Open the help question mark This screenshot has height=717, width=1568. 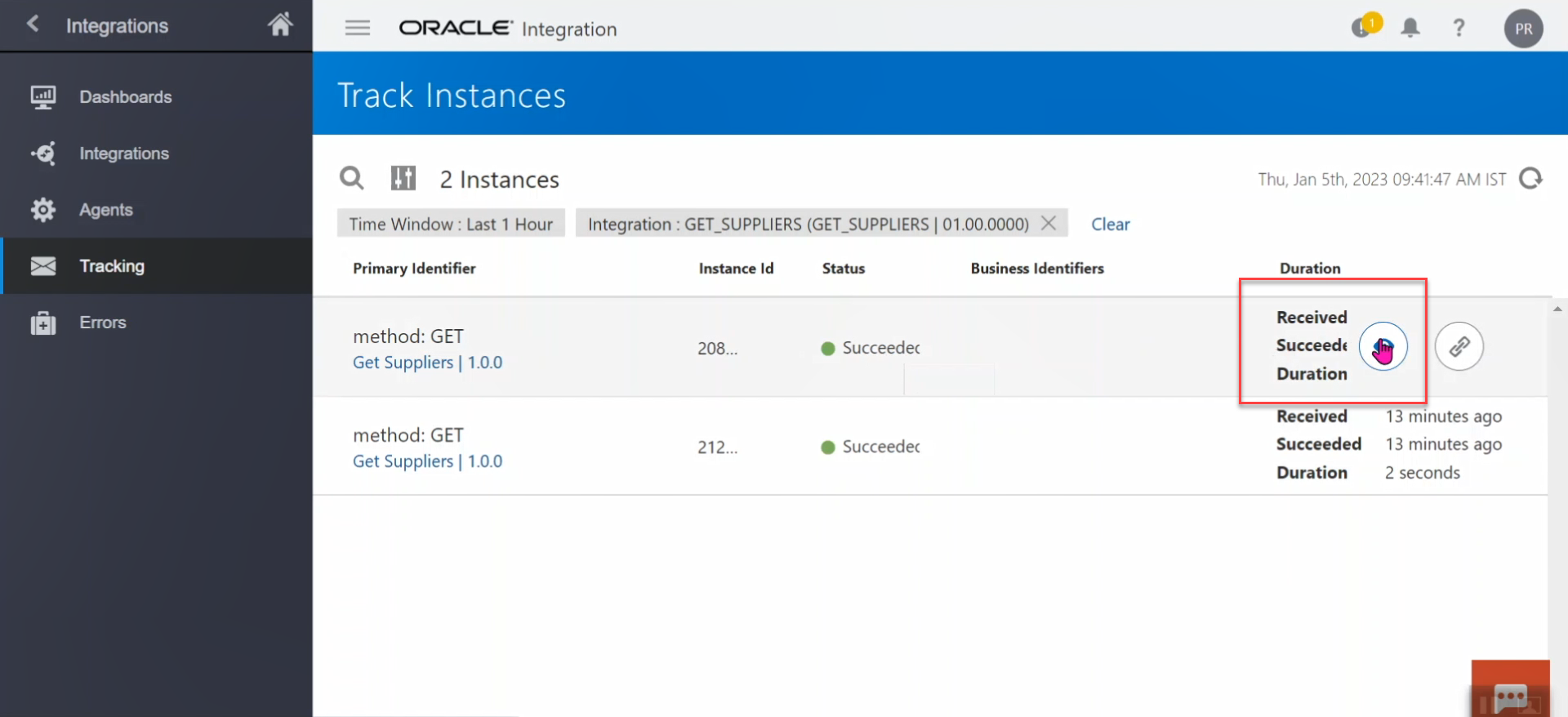coord(1459,28)
